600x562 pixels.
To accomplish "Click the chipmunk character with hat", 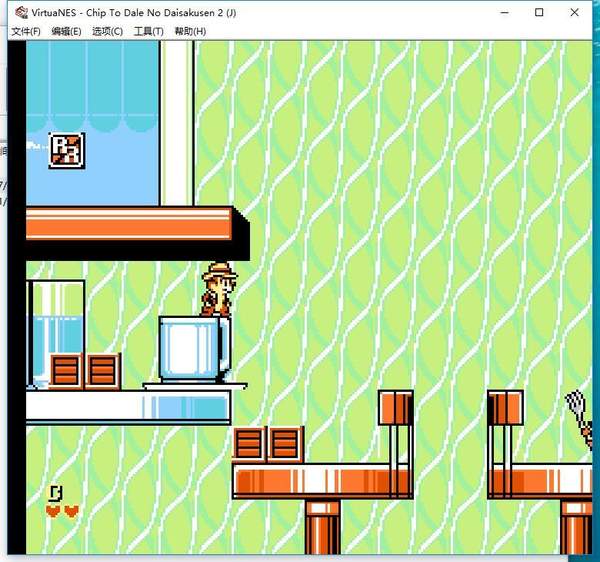I will [x=218, y=290].
